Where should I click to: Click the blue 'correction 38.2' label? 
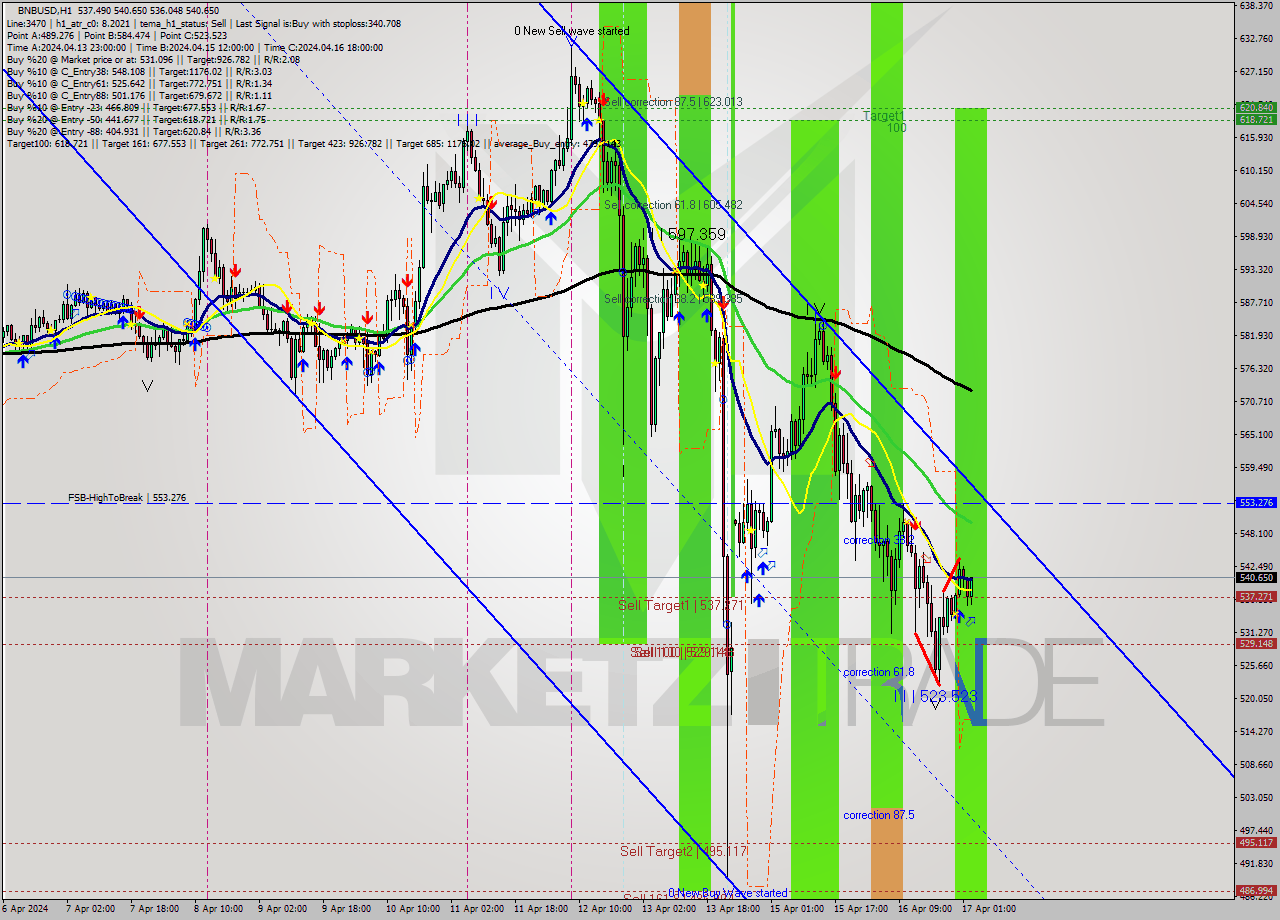pos(879,540)
